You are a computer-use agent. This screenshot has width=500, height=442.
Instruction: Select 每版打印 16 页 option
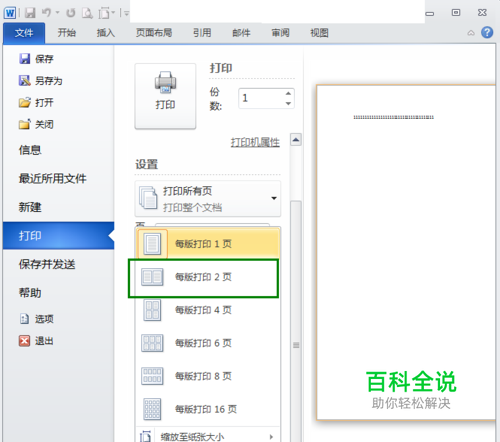click(x=208, y=409)
